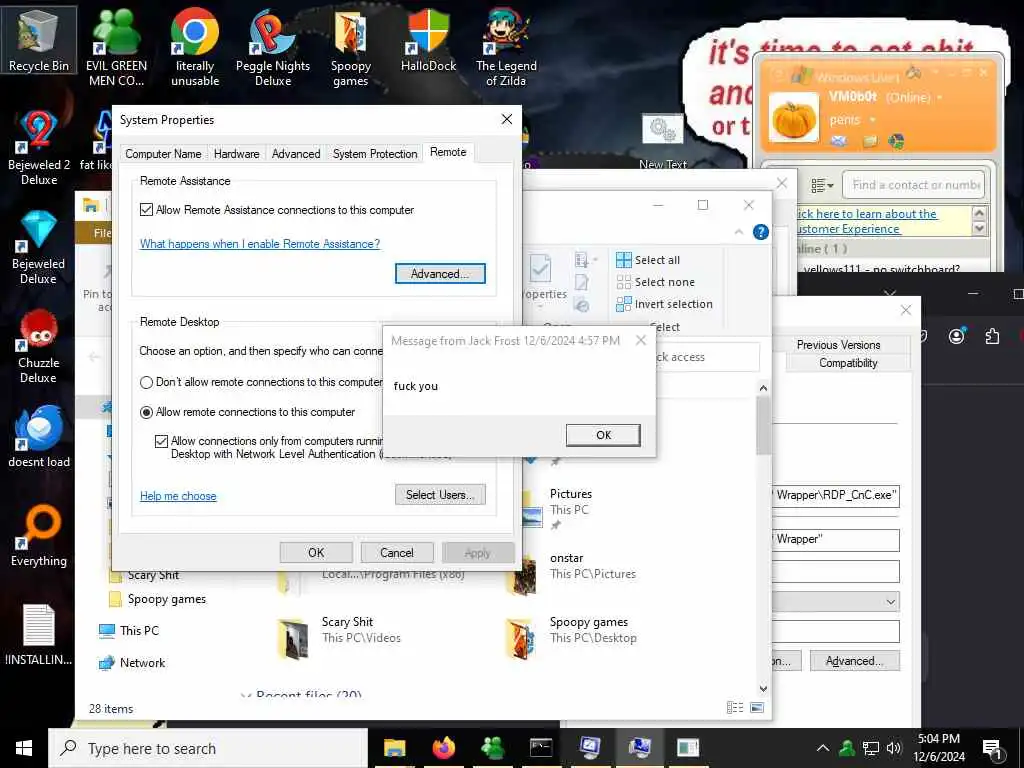Launch the HalloDock desktop shortcut
Screen dimensions: 1024x768
pyautogui.click(x=428, y=39)
